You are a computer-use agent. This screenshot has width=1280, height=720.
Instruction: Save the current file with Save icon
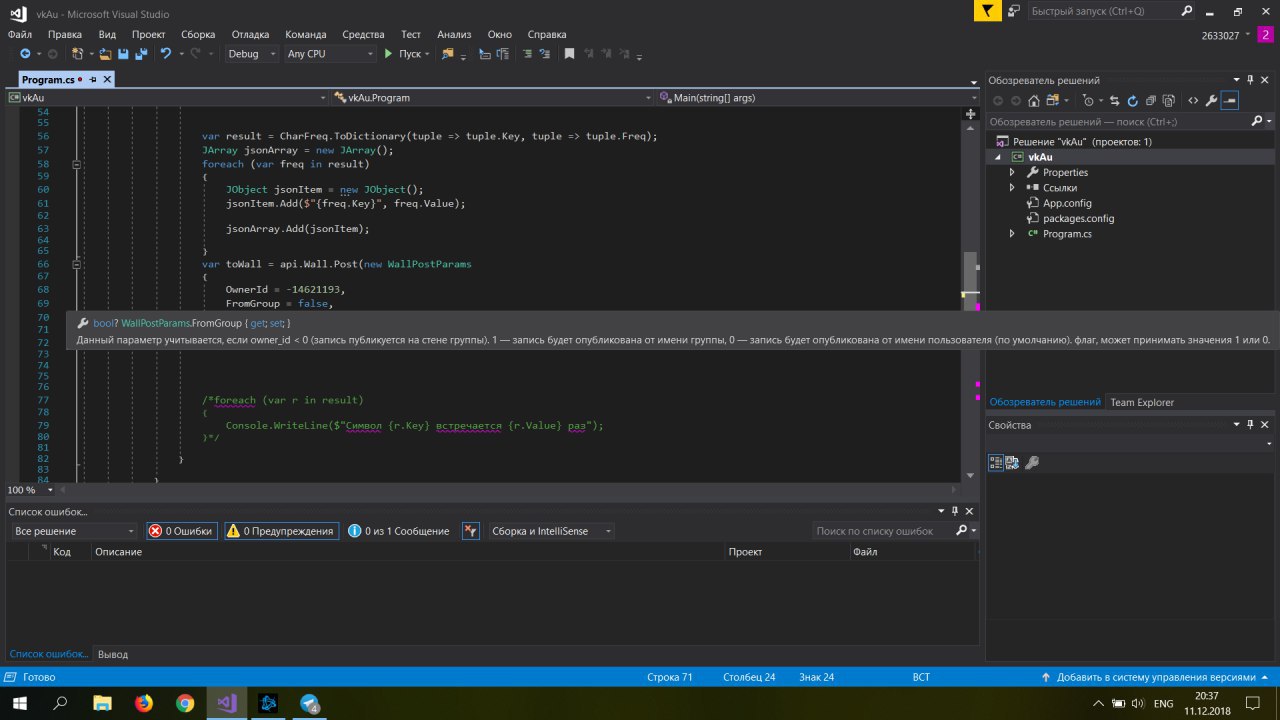pos(124,54)
